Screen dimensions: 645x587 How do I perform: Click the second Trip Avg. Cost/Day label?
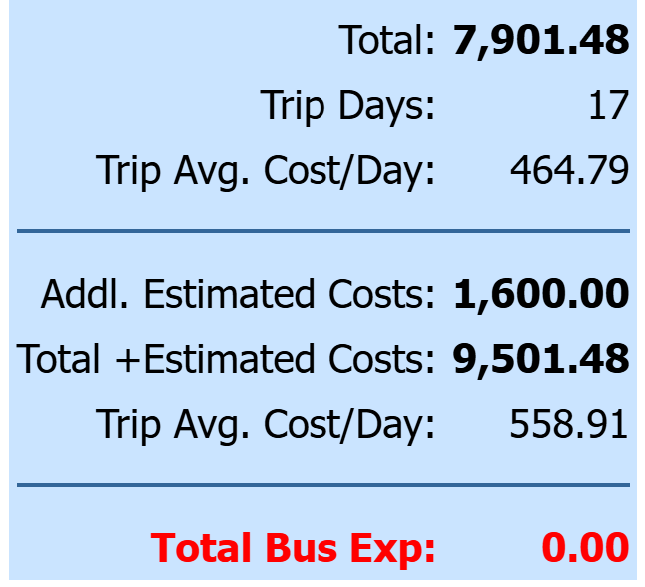click(x=265, y=425)
